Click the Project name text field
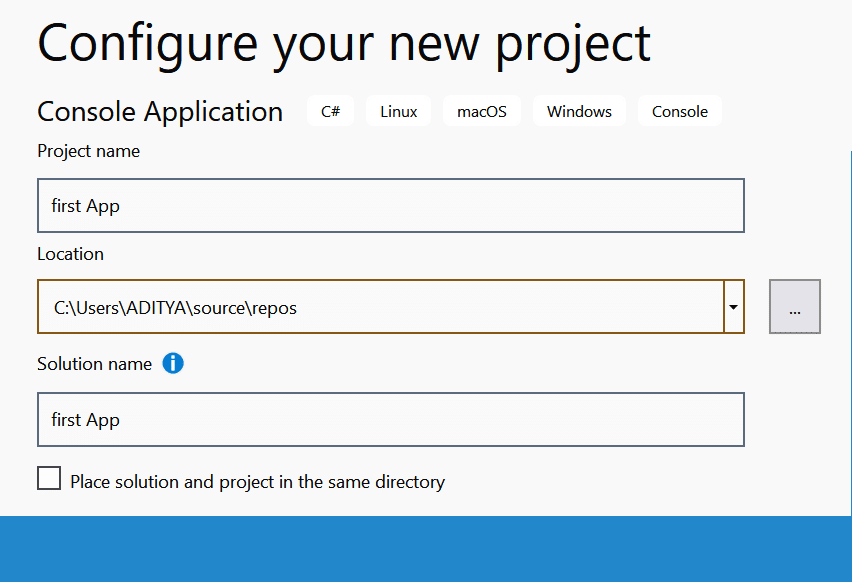 tap(390, 206)
